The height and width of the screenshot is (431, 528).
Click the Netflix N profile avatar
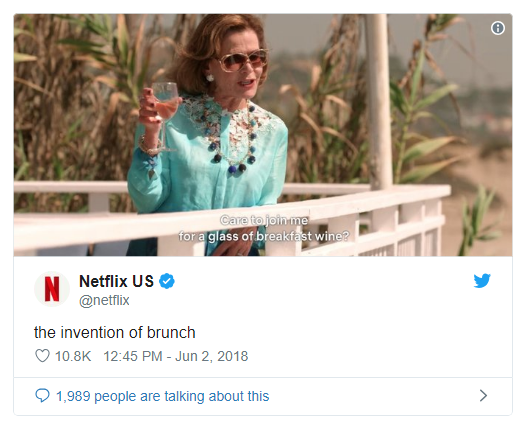52,289
